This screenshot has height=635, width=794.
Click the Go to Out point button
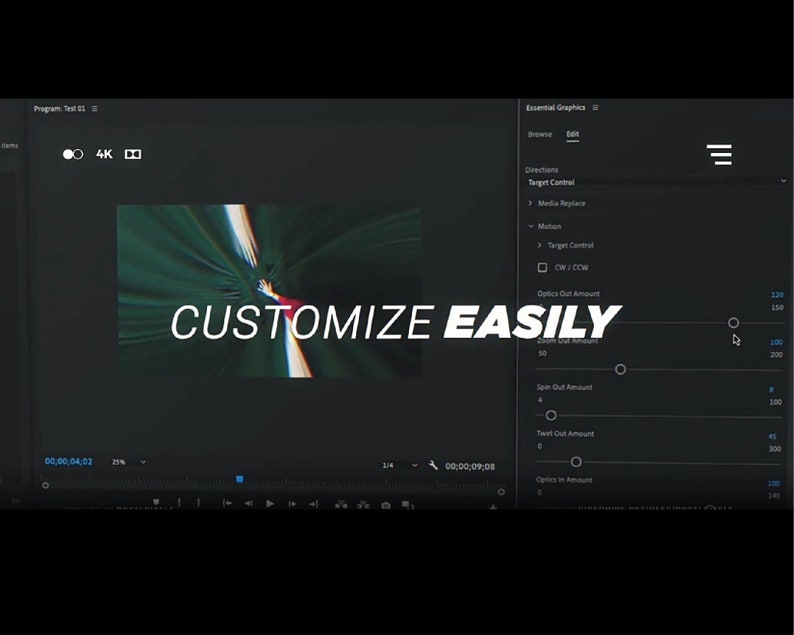coord(313,504)
